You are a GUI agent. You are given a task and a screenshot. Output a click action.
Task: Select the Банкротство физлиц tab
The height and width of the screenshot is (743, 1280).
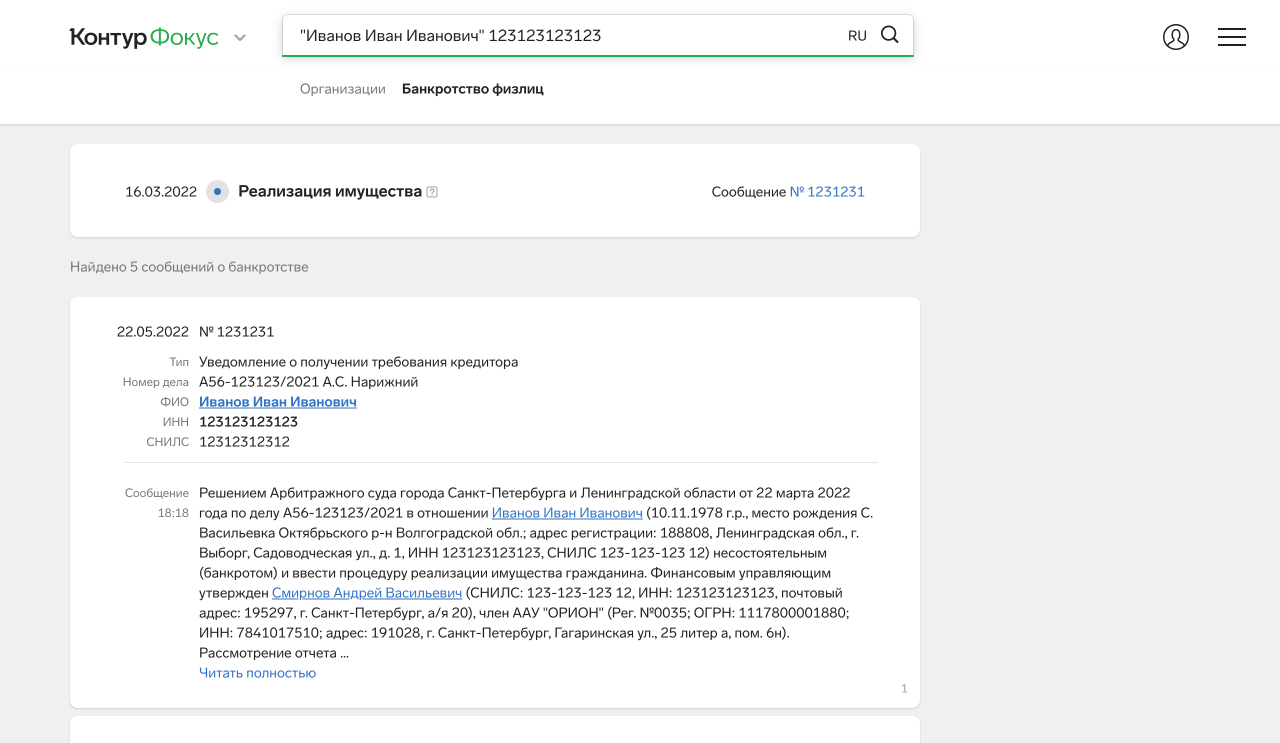pyautogui.click(x=473, y=89)
